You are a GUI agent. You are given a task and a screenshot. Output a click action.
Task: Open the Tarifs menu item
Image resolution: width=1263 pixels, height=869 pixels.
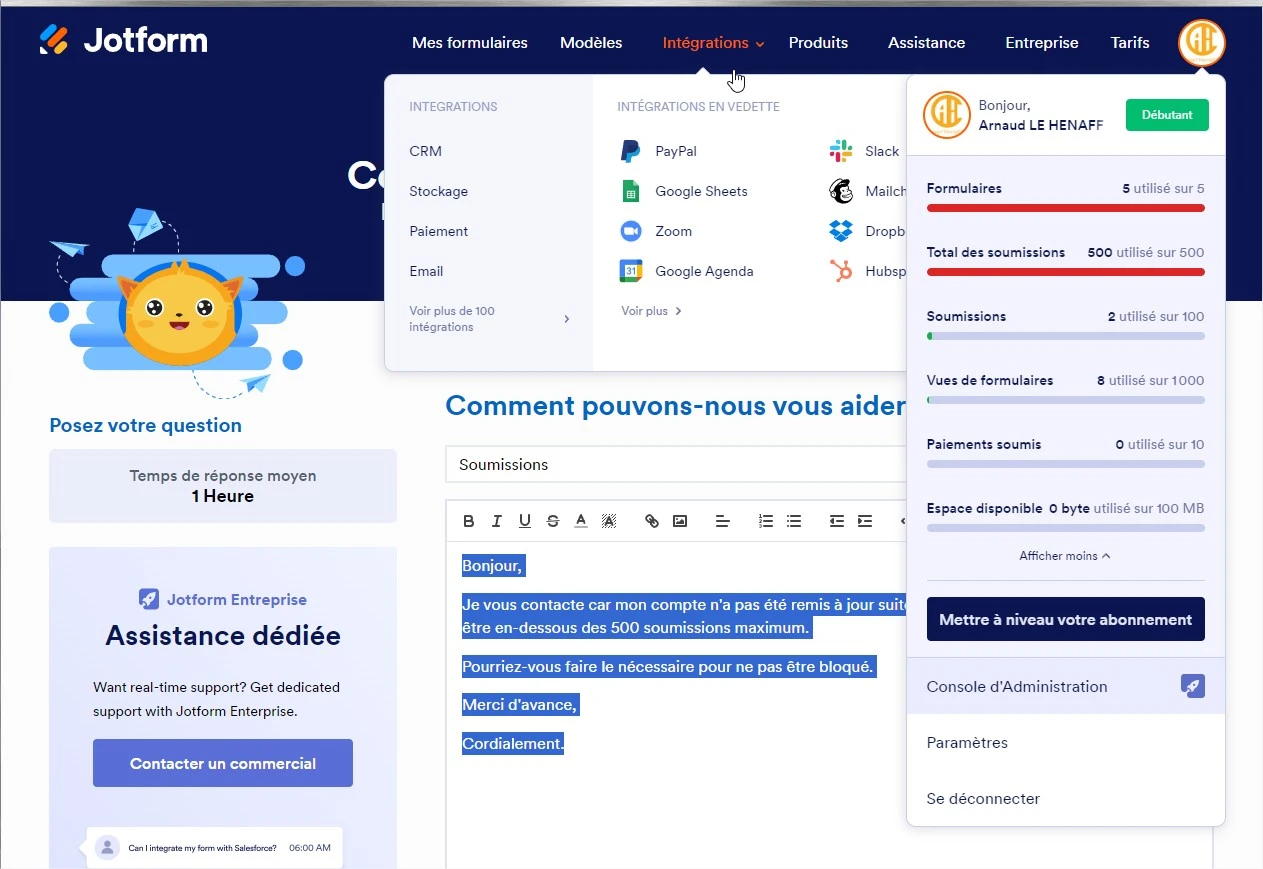click(1129, 43)
